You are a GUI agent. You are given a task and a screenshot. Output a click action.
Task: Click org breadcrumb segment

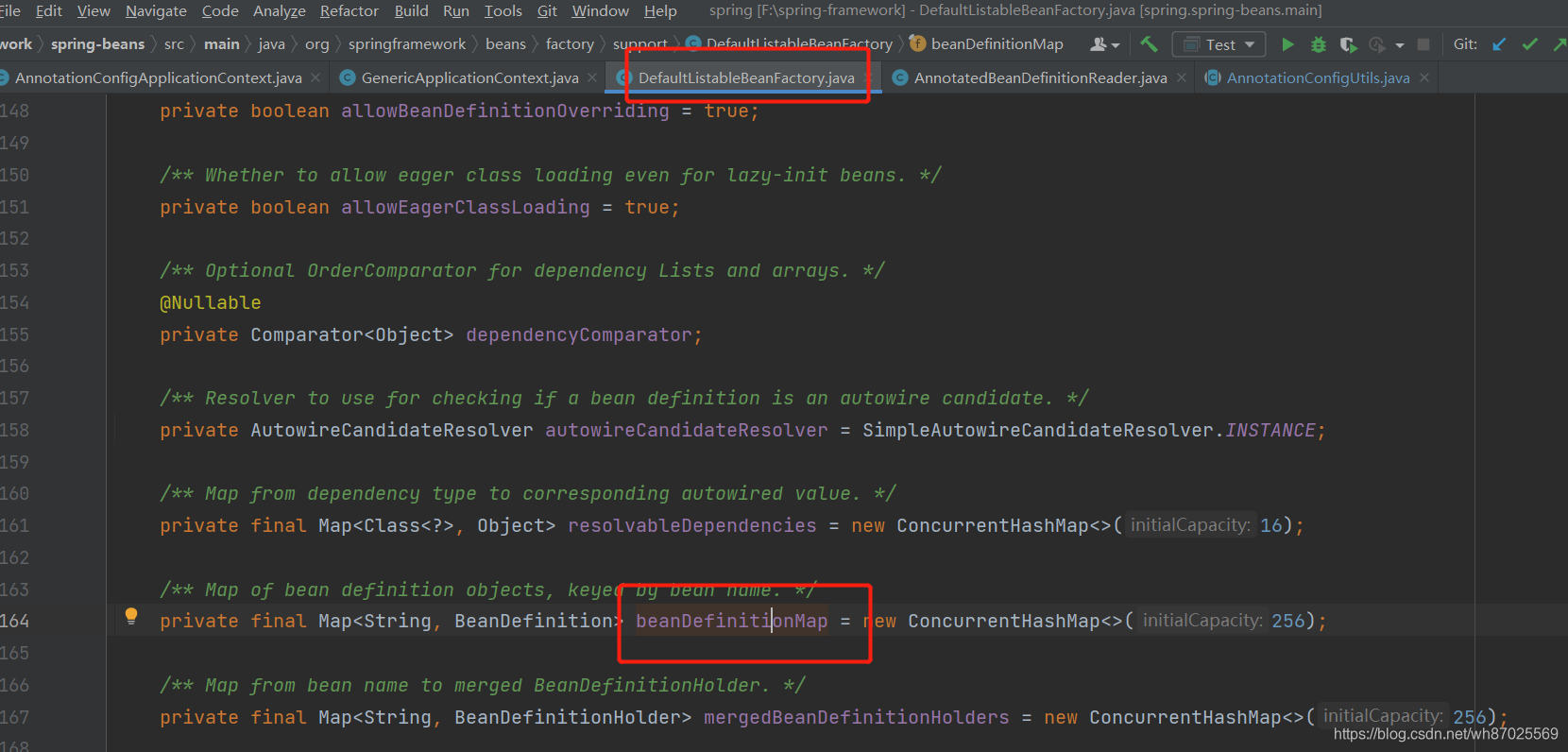(317, 44)
